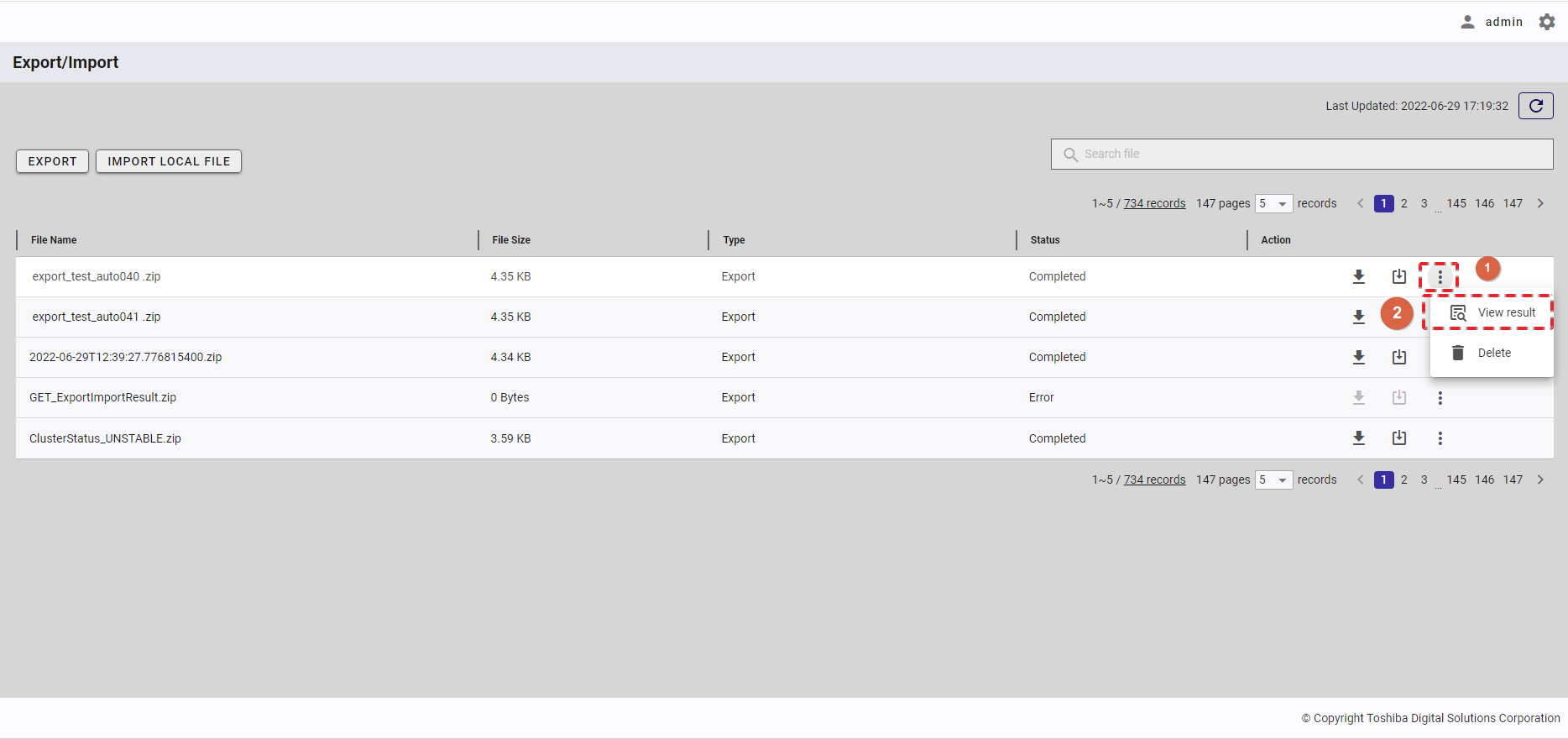1568x739 pixels.
Task: Click import icon for export_test_auto040 .zip row
Action: [x=1398, y=276]
